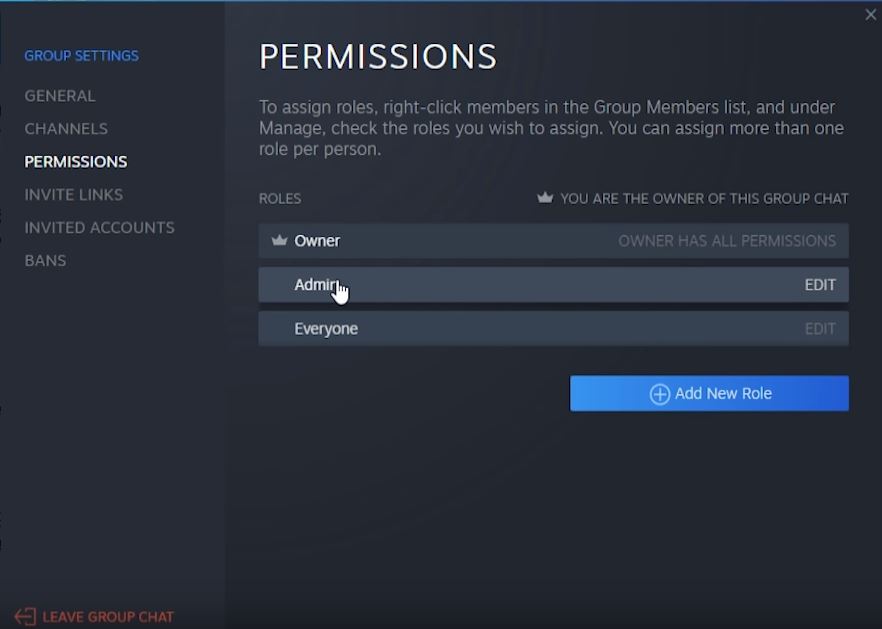This screenshot has width=882, height=629.
Task: Show the Bans section
Action: pyautogui.click(x=45, y=261)
